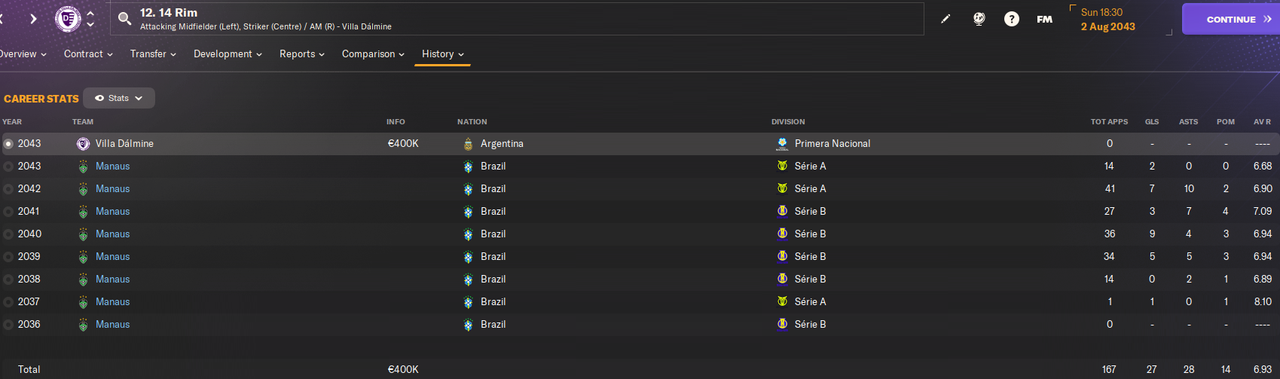The image size is (1280, 379).
Task: Click the Argentina flag icon
Action: click(x=467, y=144)
